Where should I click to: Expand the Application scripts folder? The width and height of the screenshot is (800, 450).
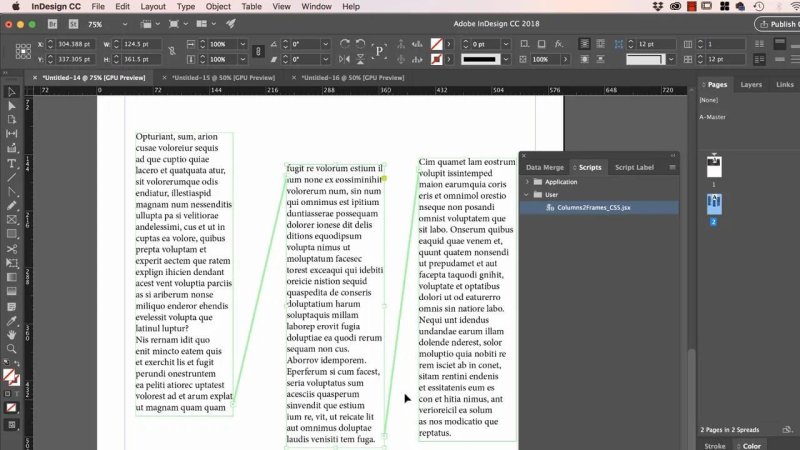(527, 182)
